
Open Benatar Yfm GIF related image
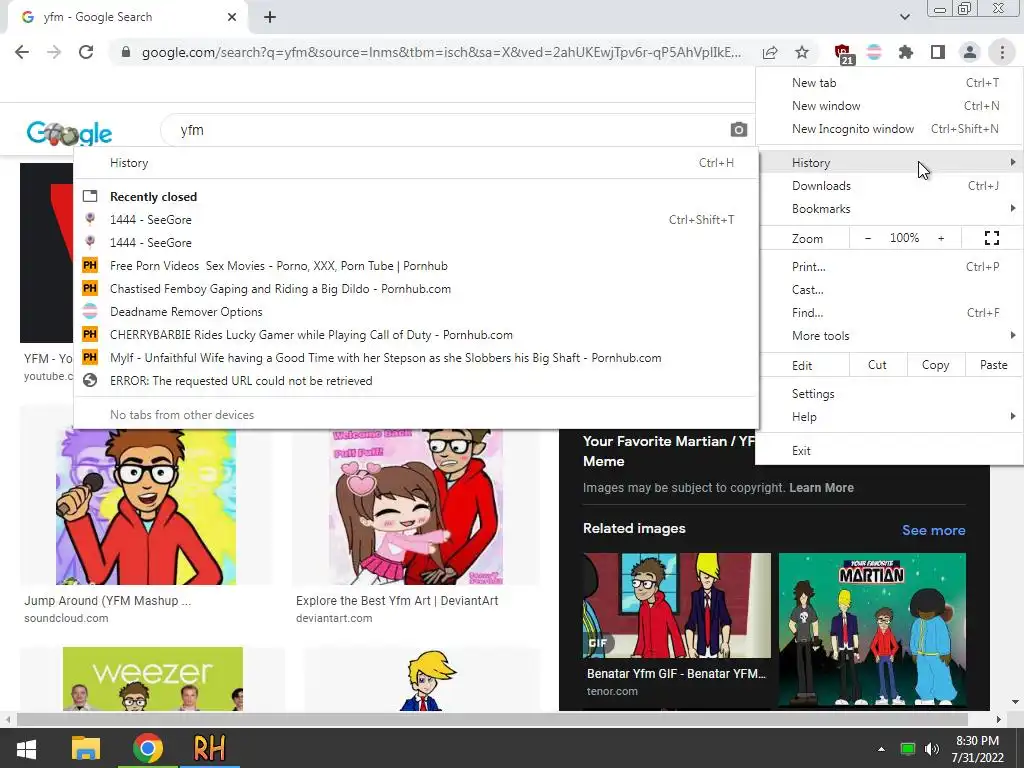[677, 605]
